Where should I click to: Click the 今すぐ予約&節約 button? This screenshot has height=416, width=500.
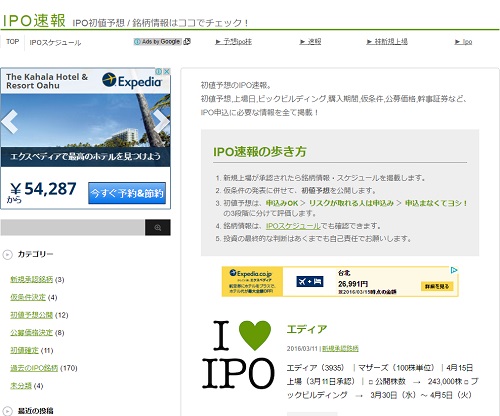(x=127, y=193)
